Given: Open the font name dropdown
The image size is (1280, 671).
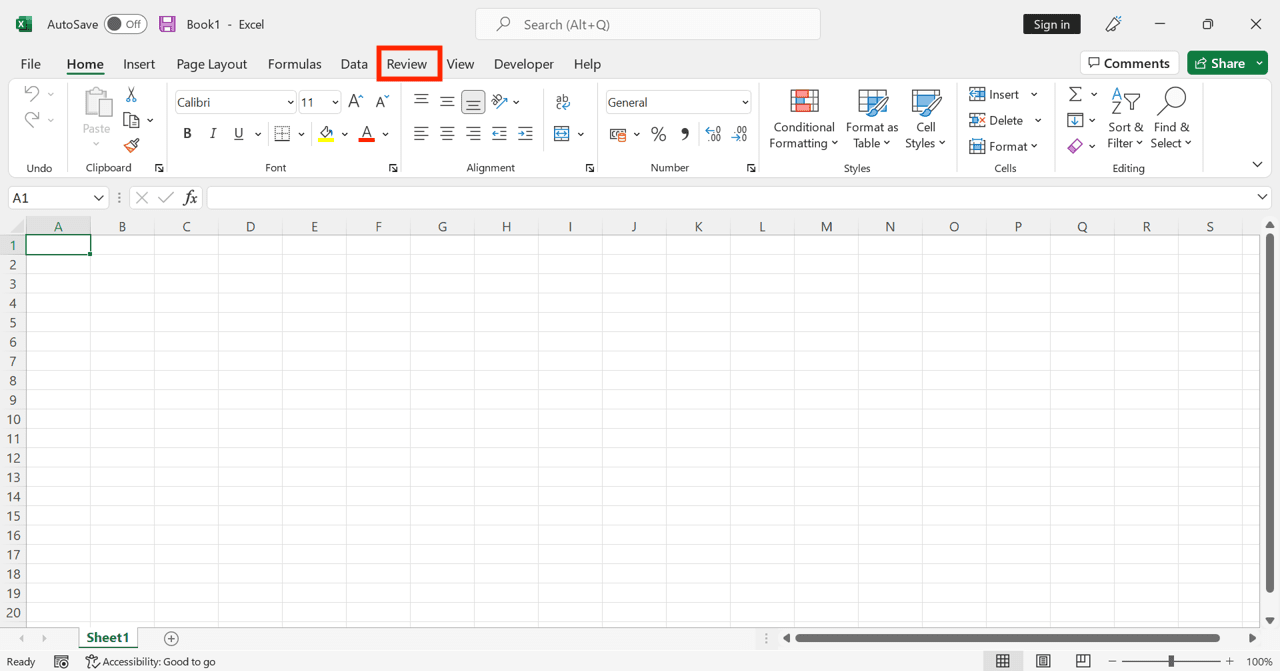Looking at the screenshot, I should [x=290, y=102].
